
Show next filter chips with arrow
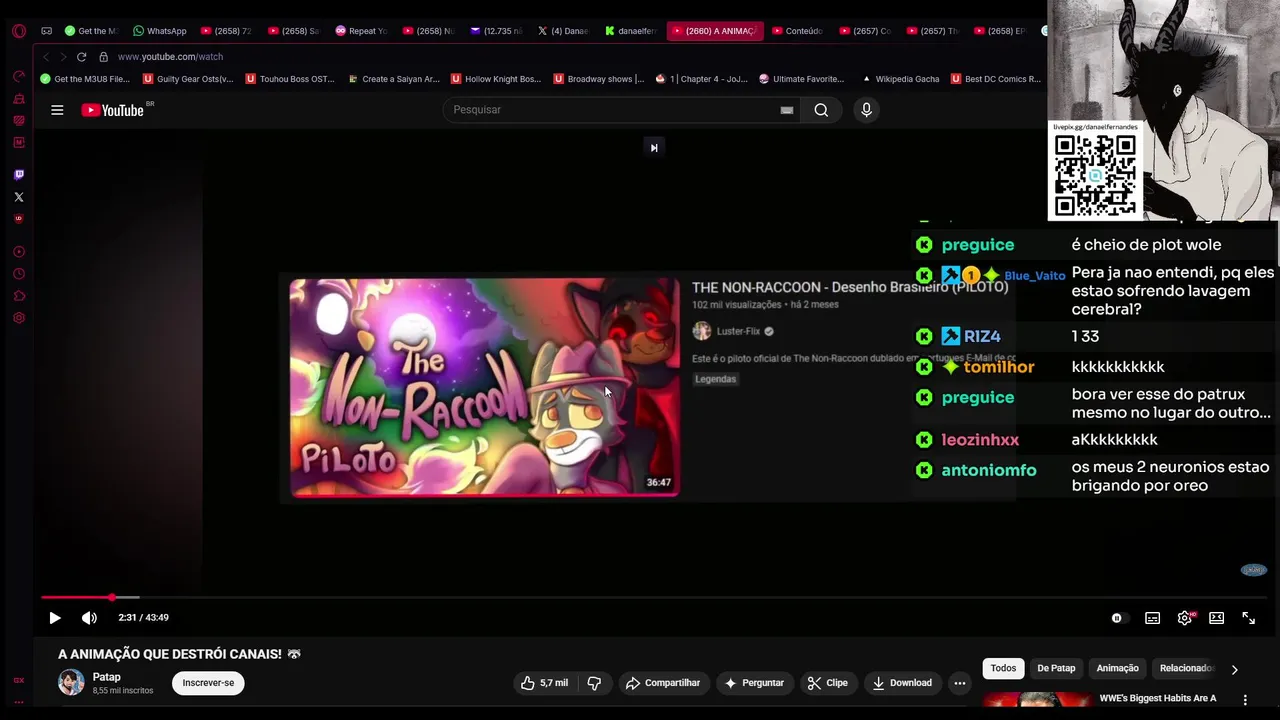1234,670
